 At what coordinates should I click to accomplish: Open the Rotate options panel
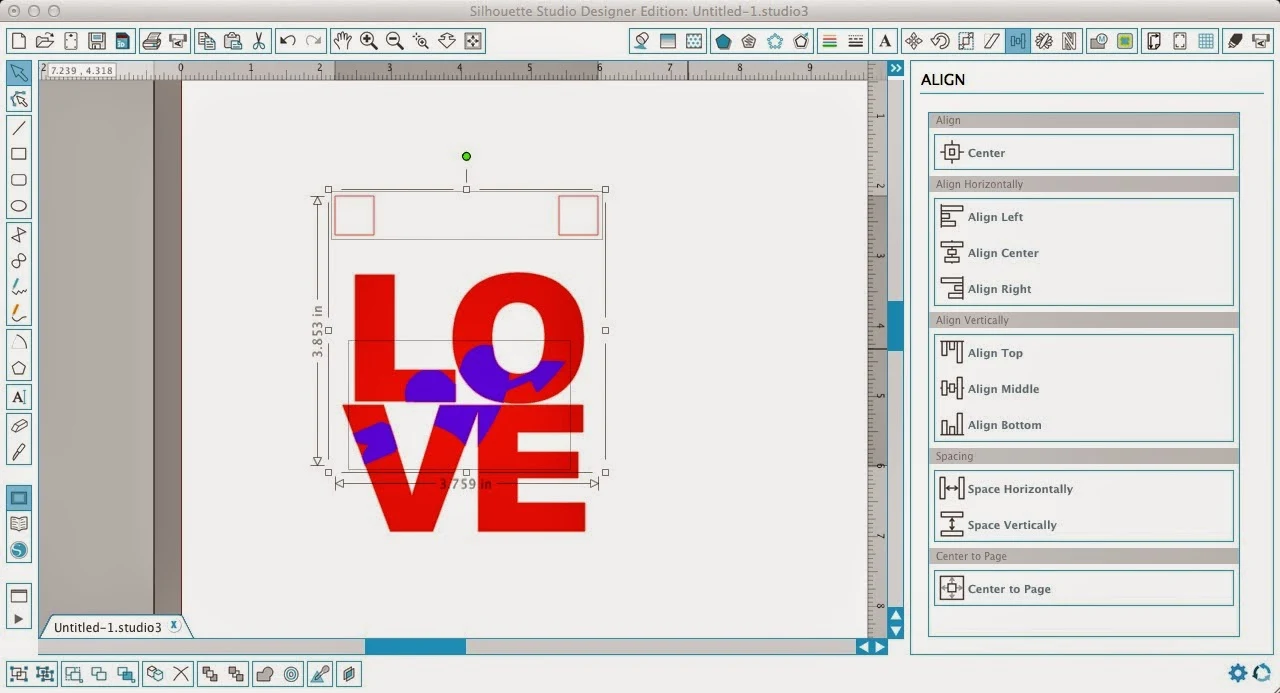pyautogui.click(x=938, y=41)
